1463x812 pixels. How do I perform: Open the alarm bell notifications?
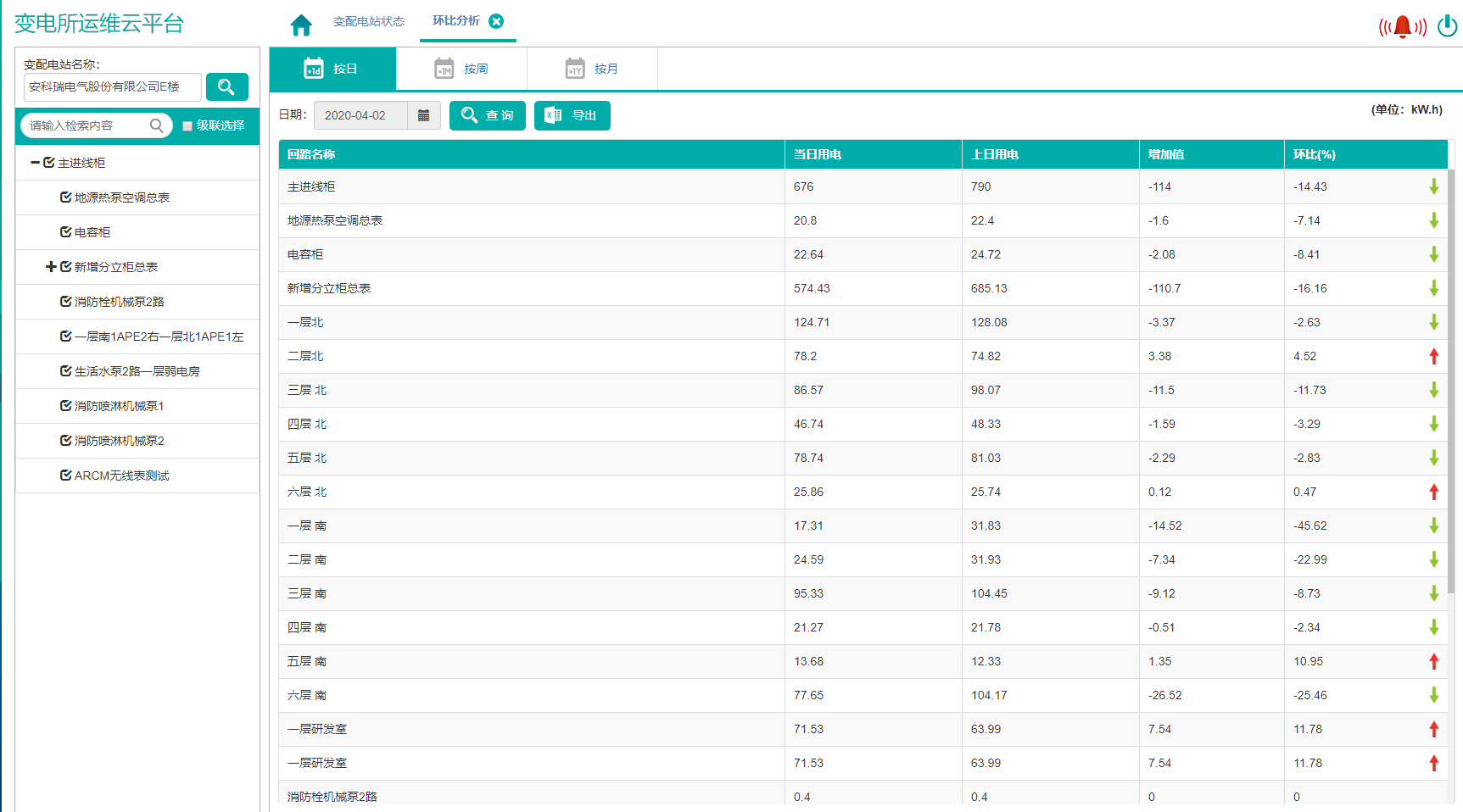[x=1403, y=27]
